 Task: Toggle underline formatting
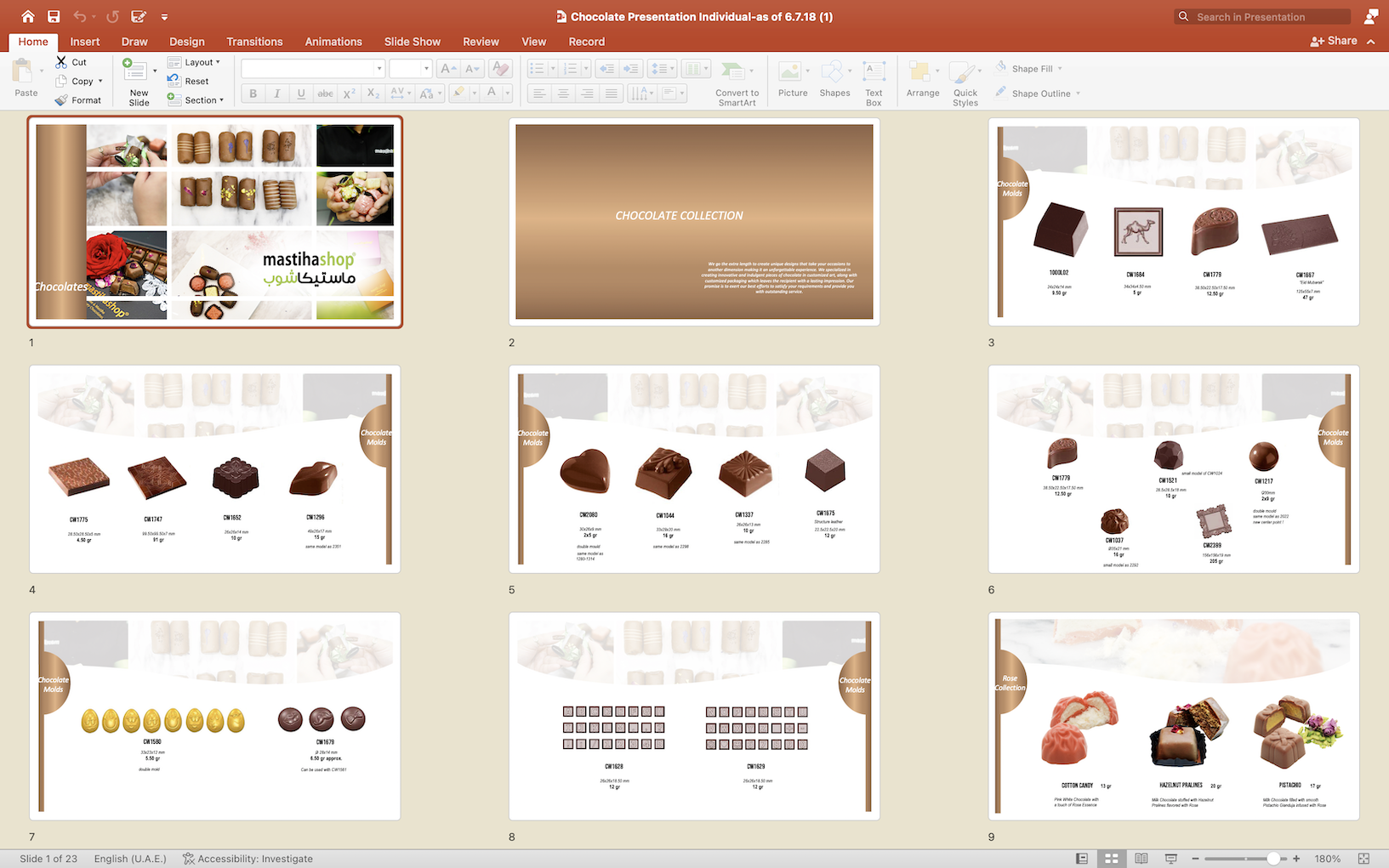[301, 94]
